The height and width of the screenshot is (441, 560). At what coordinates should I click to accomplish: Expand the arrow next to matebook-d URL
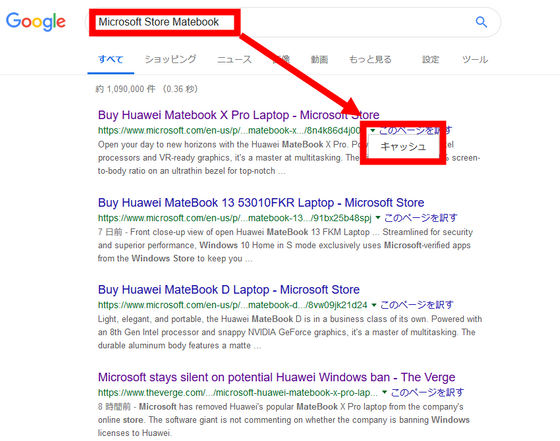coord(374,305)
